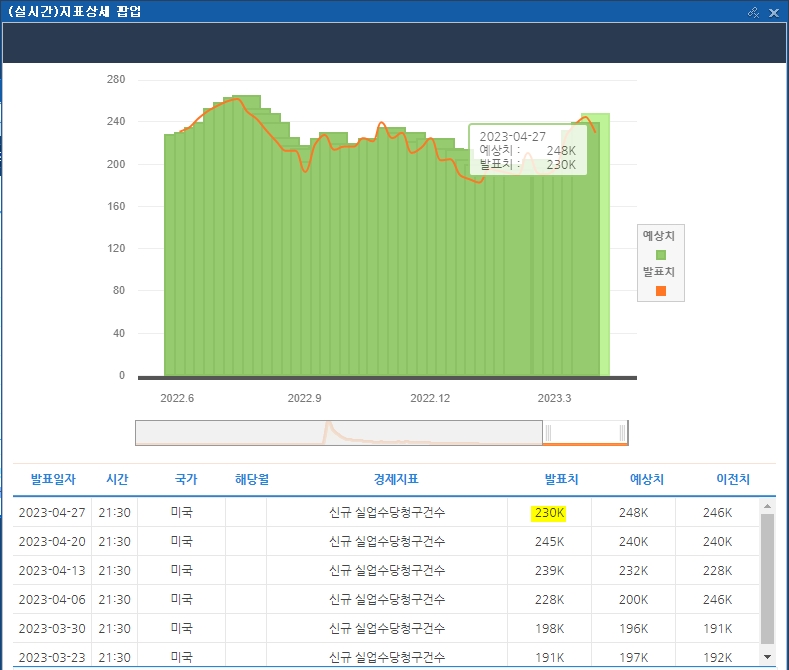Click the grey area of range navigator
The height and width of the screenshot is (670, 789).
tap(339, 433)
